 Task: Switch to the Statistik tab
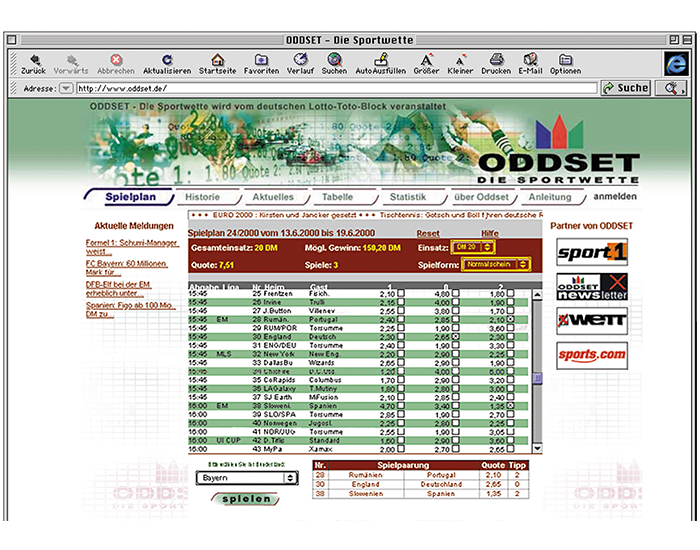408,197
